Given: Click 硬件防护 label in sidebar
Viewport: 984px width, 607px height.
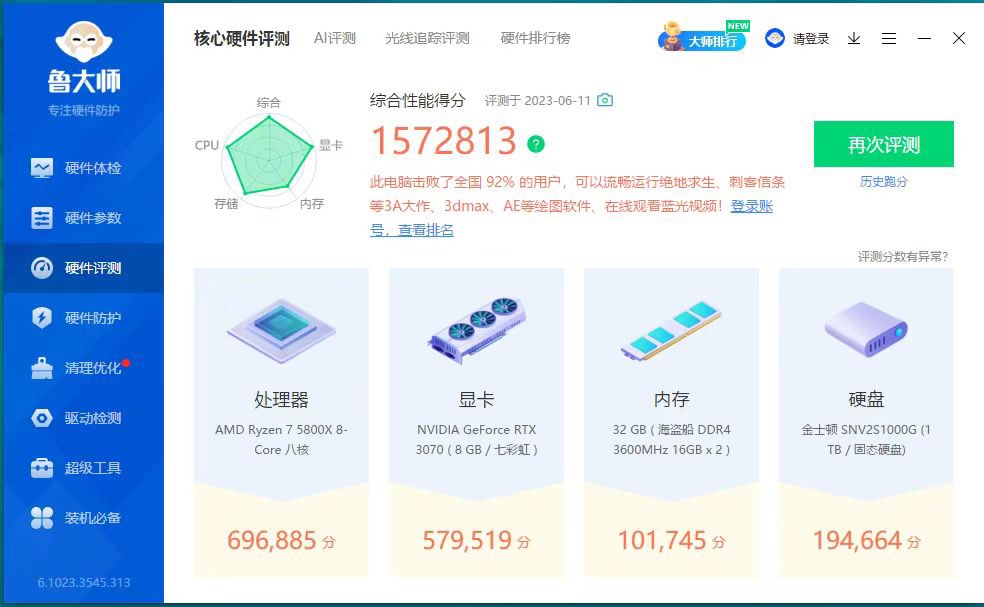Looking at the screenshot, I should point(93,318).
